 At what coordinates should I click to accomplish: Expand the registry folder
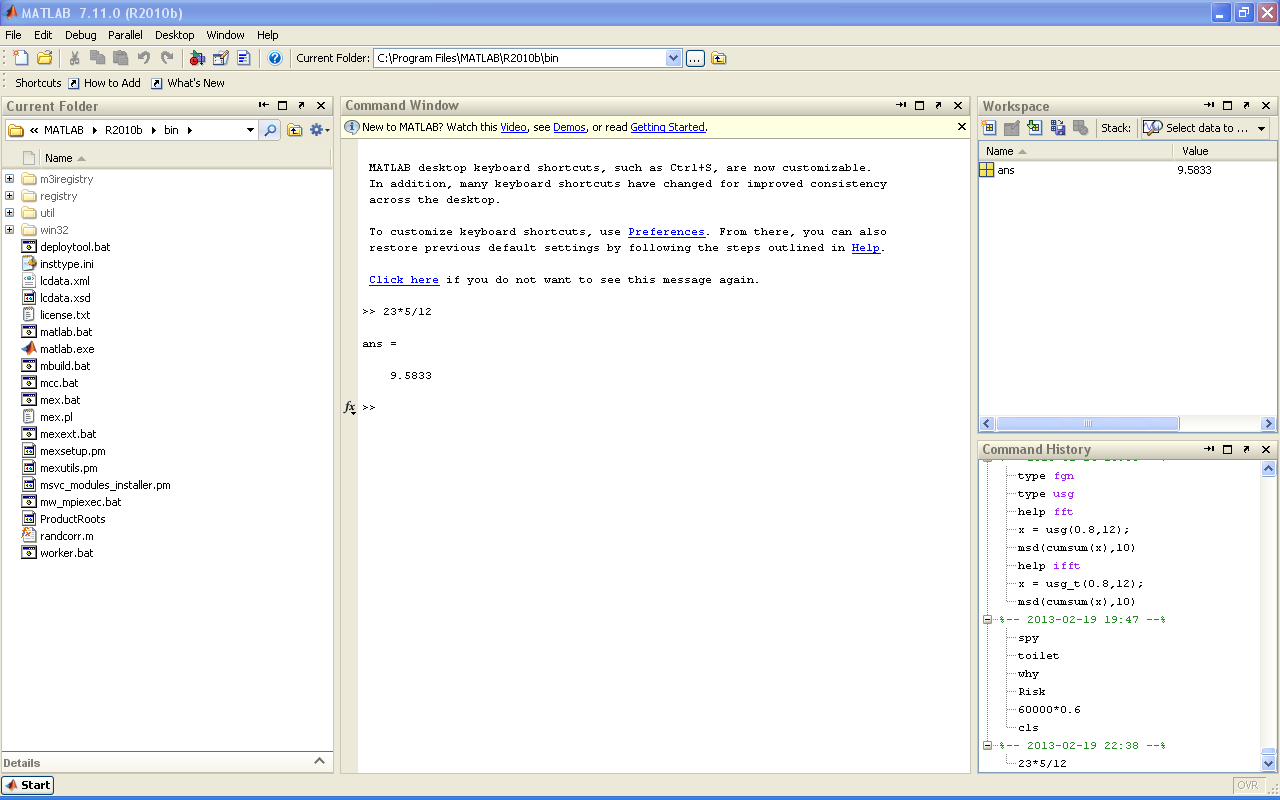pos(9,196)
